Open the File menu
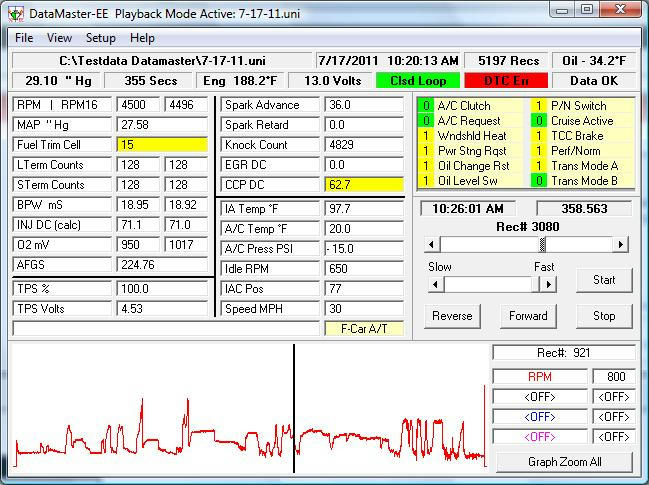 (x=24, y=38)
